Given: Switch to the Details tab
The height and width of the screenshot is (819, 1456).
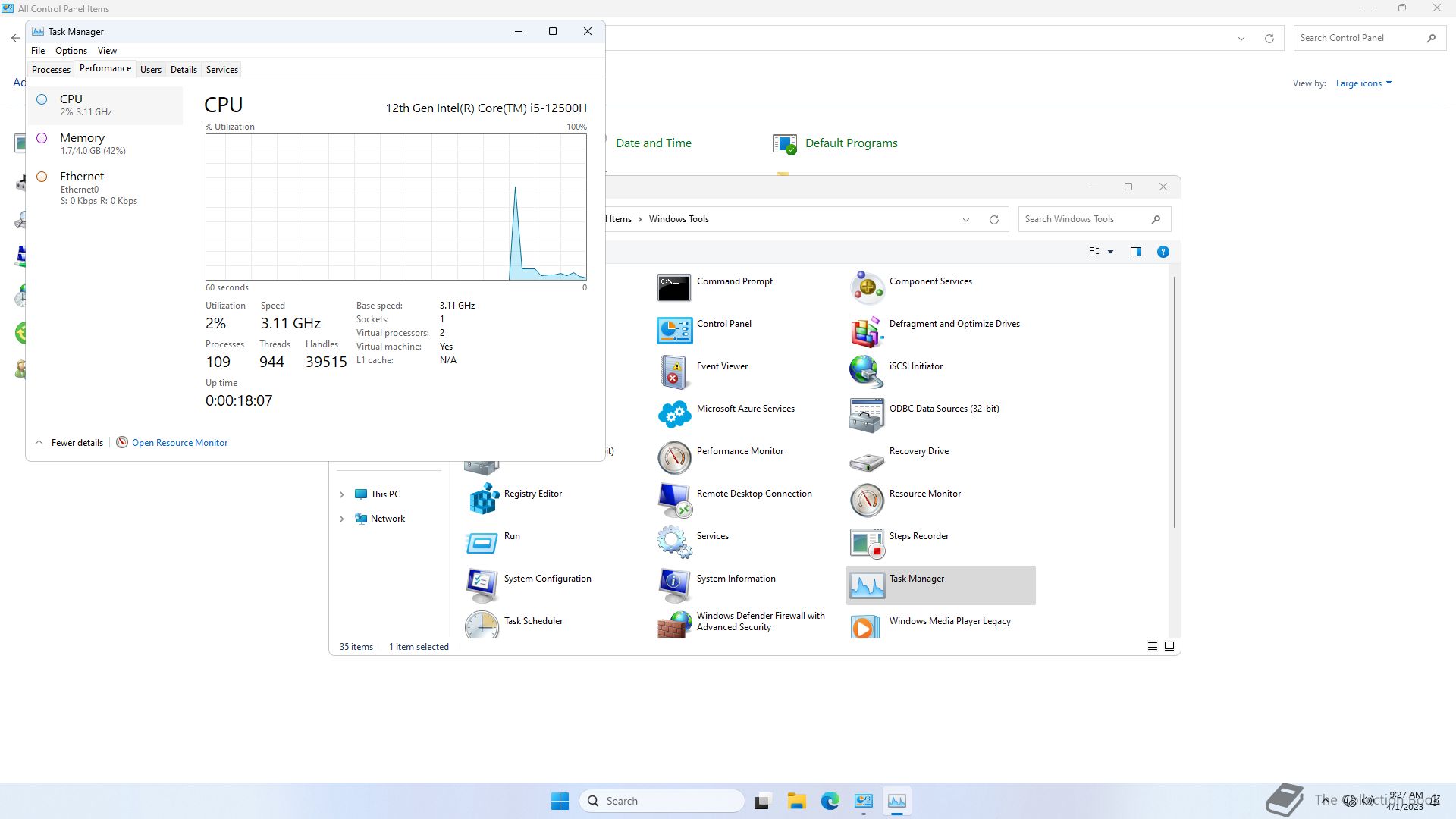Looking at the screenshot, I should tap(184, 70).
